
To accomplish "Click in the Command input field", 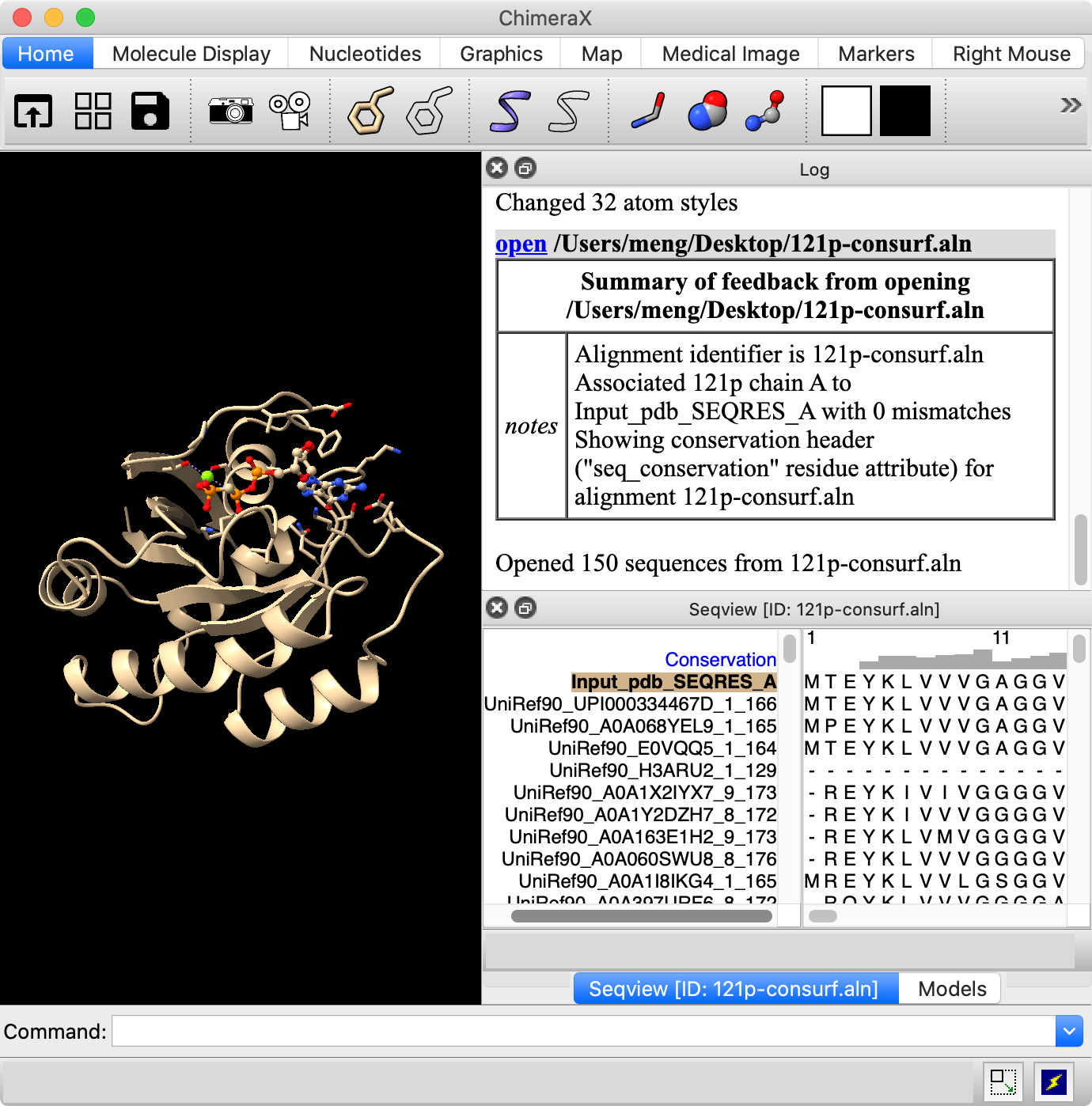I will pyautogui.click(x=583, y=1031).
